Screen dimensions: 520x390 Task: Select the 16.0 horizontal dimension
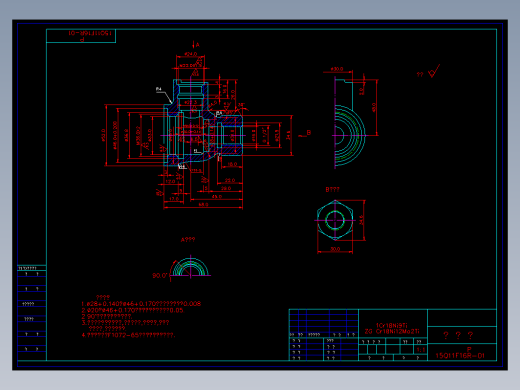(232, 164)
